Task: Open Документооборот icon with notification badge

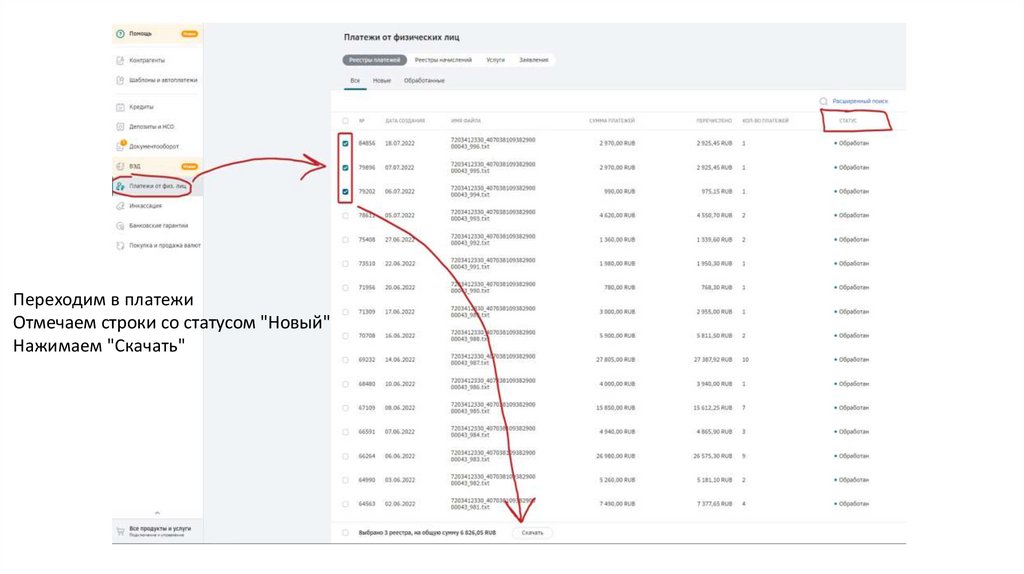Action: (121, 146)
